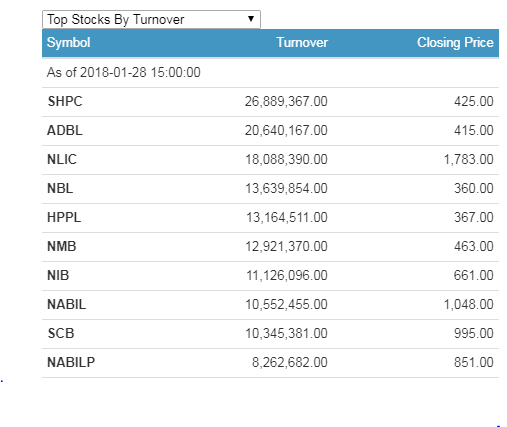Open the Top Stocks By Turnover dropdown
This screenshot has height=427, width=507.
pos(151,19)
